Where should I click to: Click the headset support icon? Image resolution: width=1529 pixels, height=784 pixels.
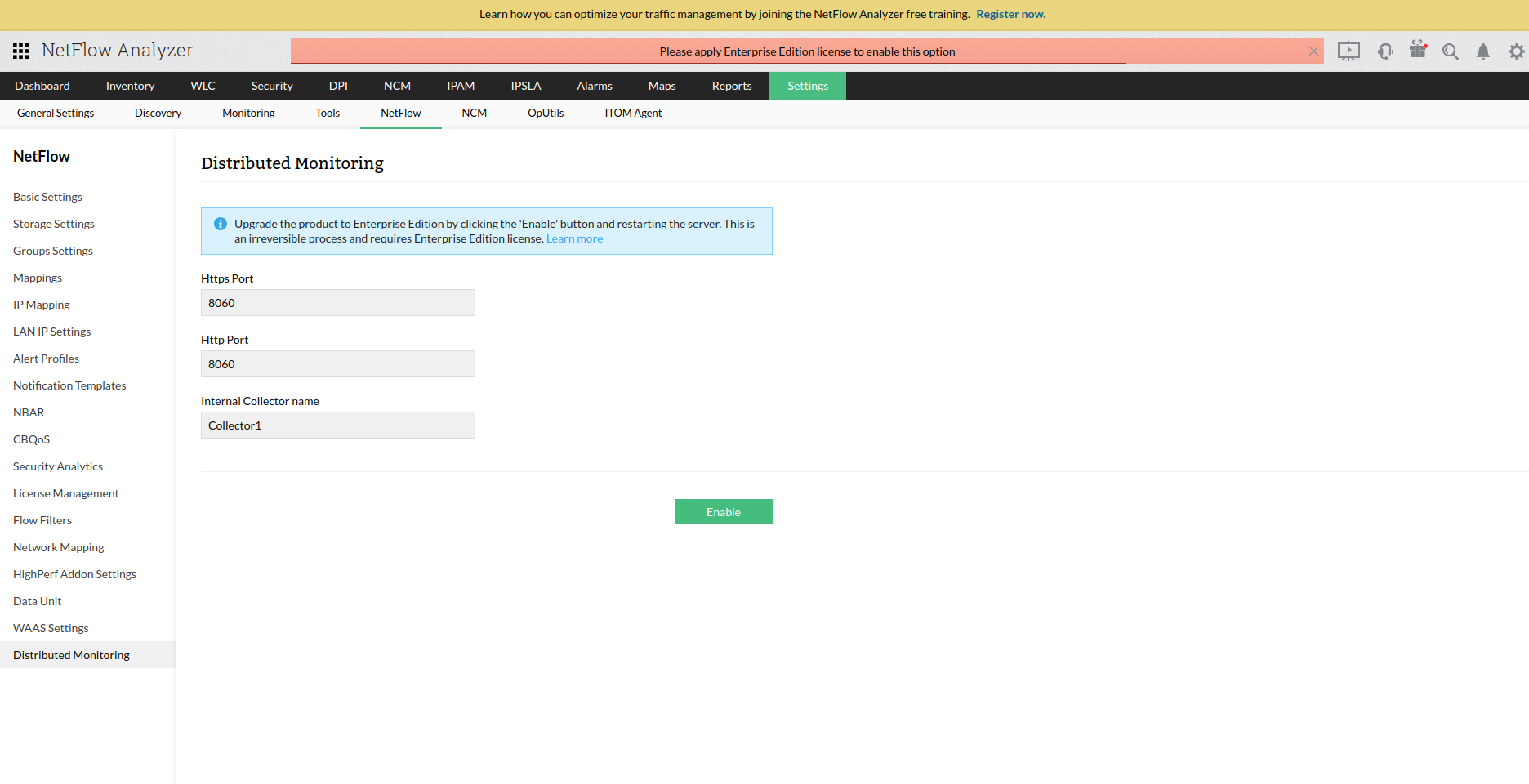coord(1385,51)
